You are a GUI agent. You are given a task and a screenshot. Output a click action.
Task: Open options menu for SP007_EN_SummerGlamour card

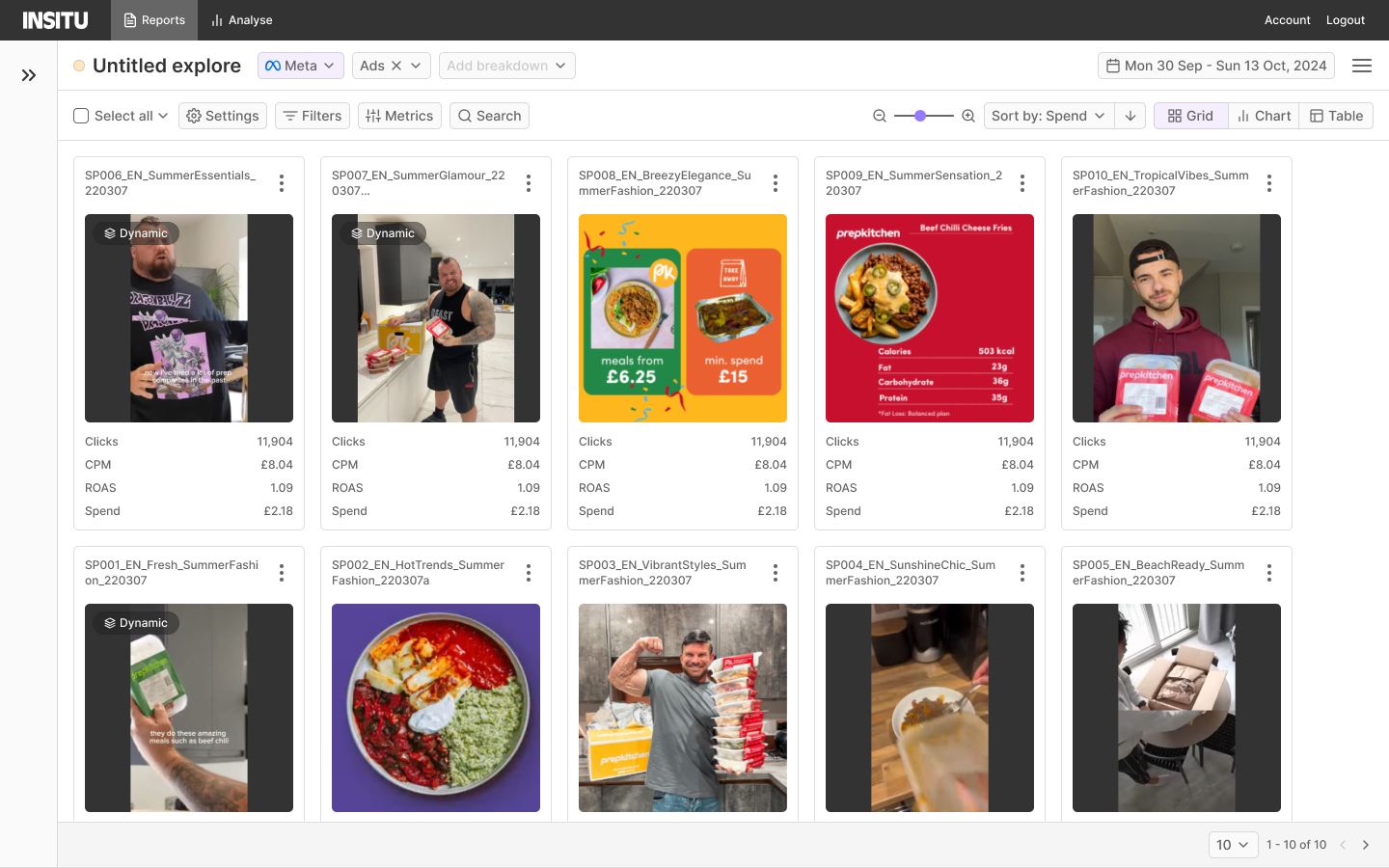tap(529, 183)
